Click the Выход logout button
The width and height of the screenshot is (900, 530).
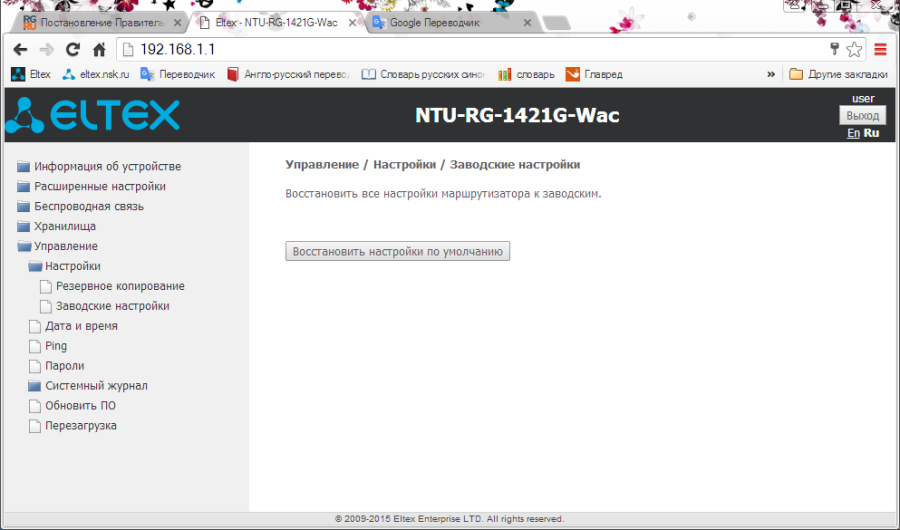(x=862, y=115)
